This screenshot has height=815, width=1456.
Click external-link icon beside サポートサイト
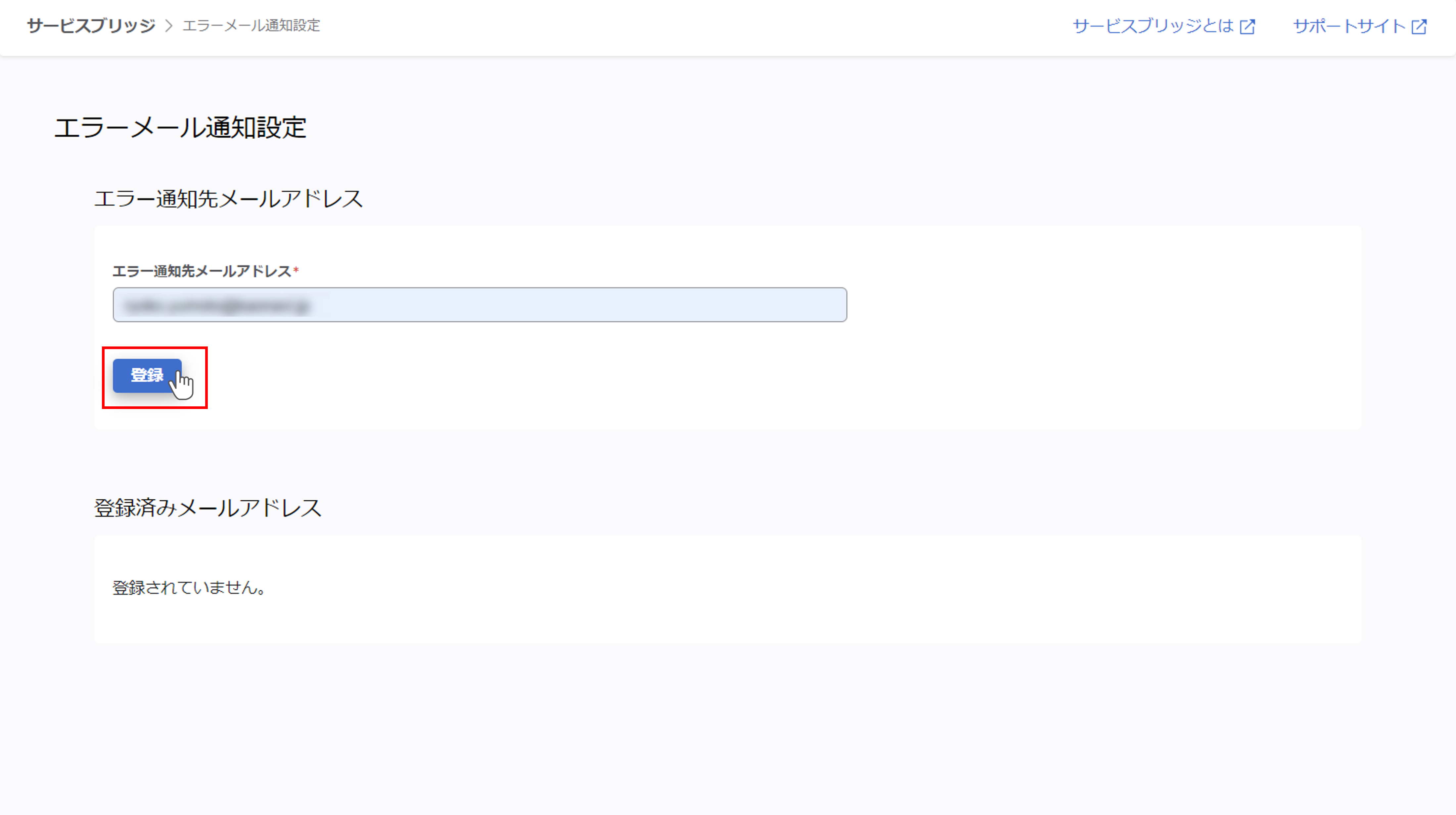click(1419, 26)
